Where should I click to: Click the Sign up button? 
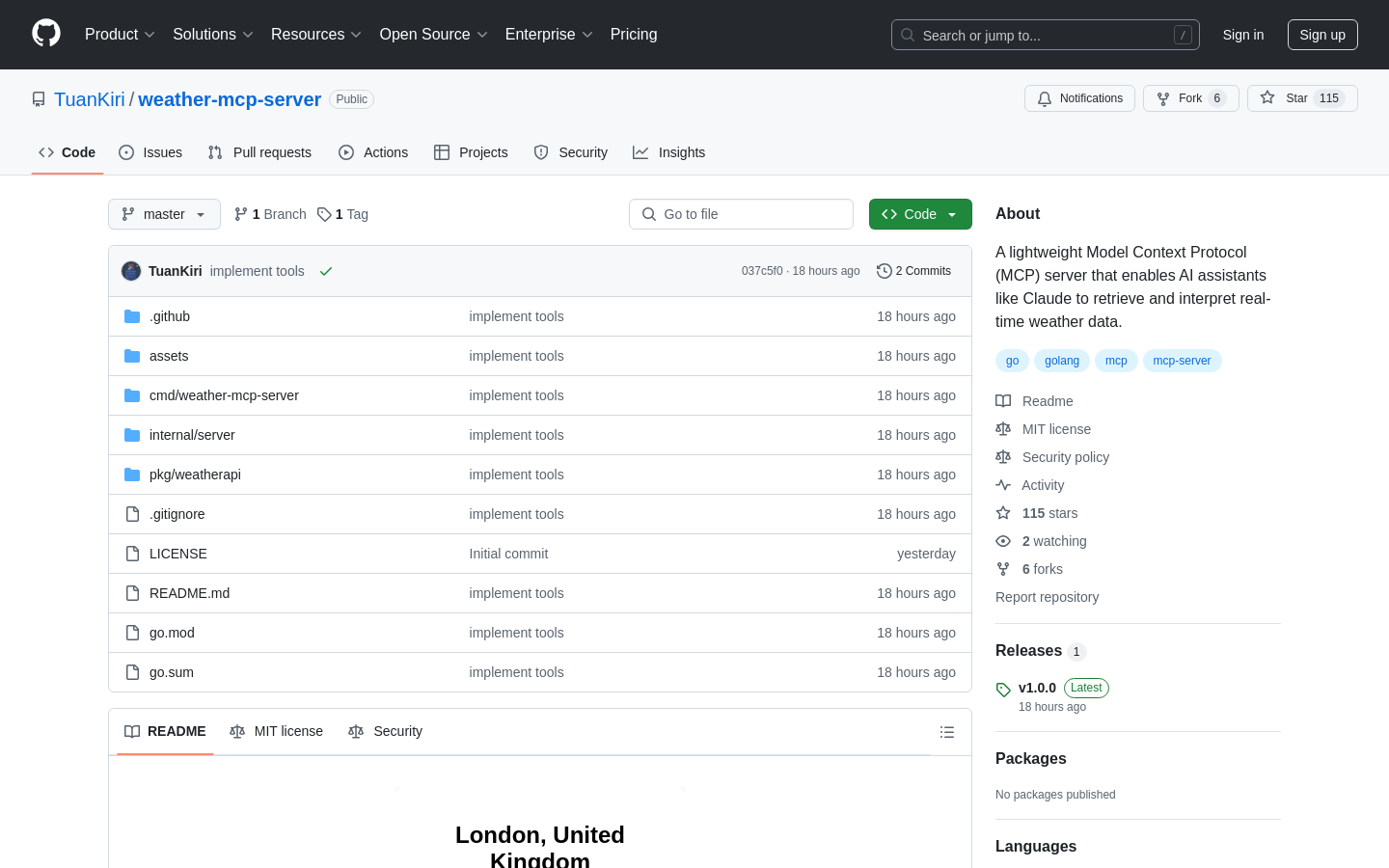(1322, 35)
